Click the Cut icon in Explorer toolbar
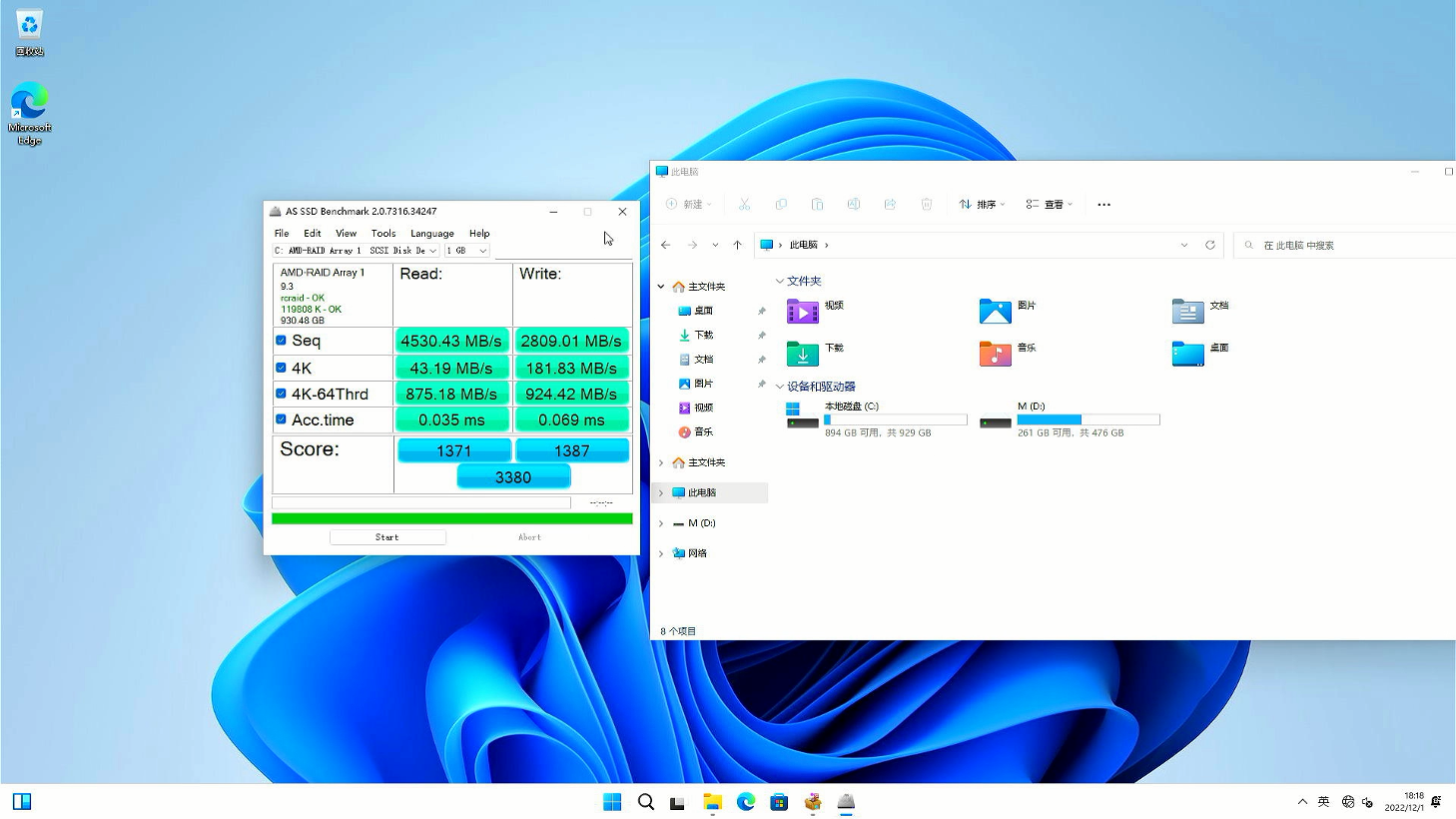This screenshot has width=1456, height=819. tap(744, 204)
